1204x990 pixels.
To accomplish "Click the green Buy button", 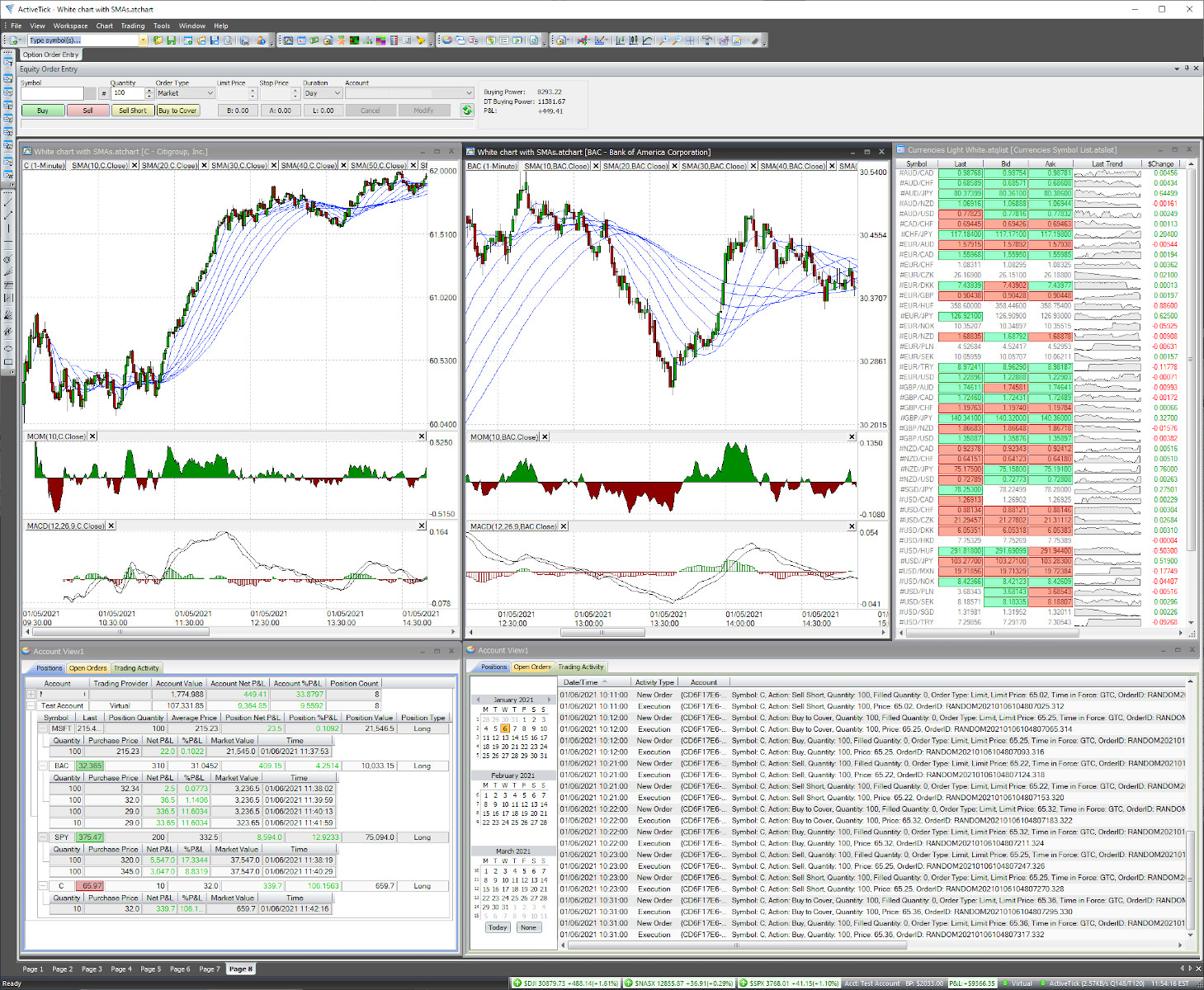I will point(43,111).
